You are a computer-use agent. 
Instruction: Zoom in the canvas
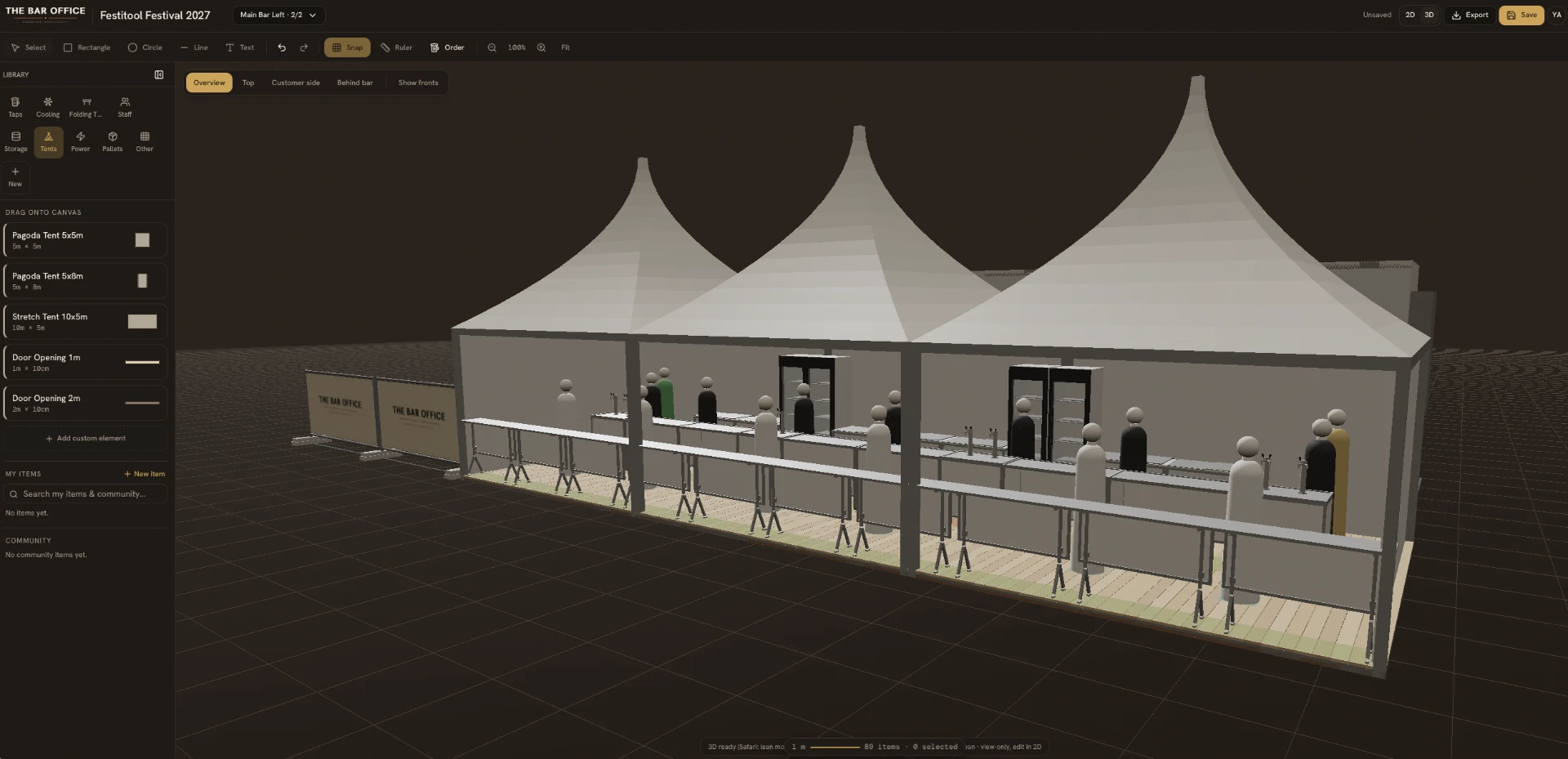[x=541, y=47]
